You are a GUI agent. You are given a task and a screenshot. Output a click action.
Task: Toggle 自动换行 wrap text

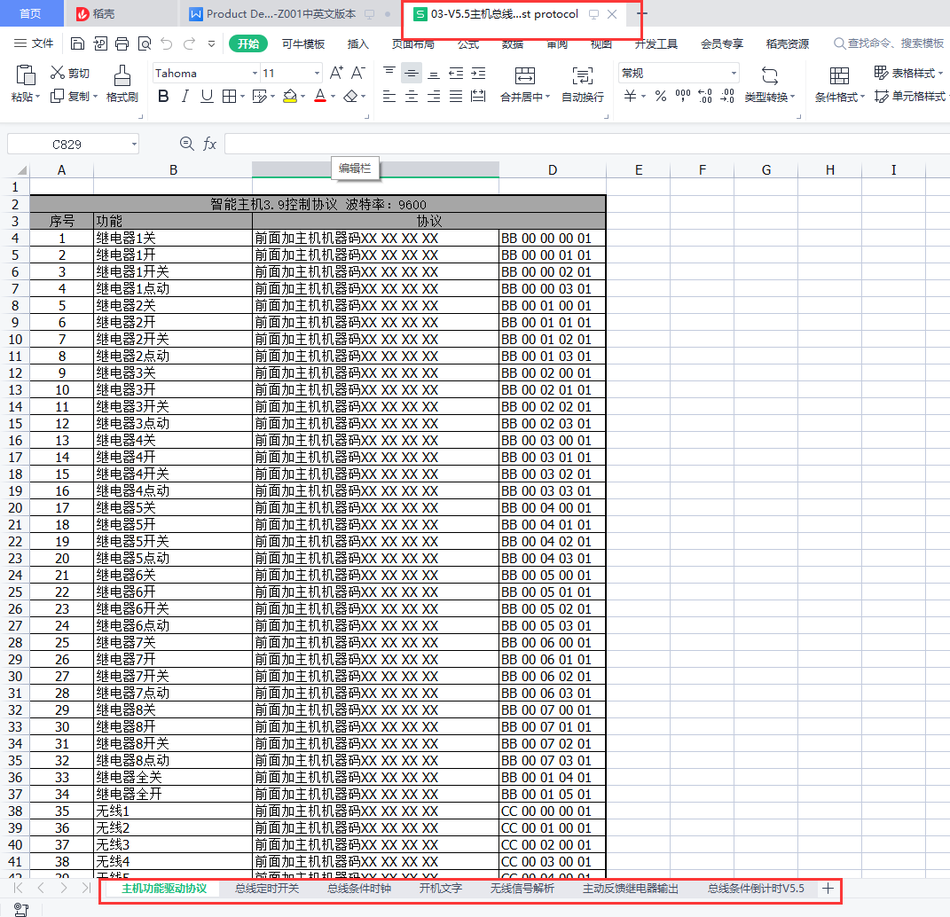click(582, 84)
